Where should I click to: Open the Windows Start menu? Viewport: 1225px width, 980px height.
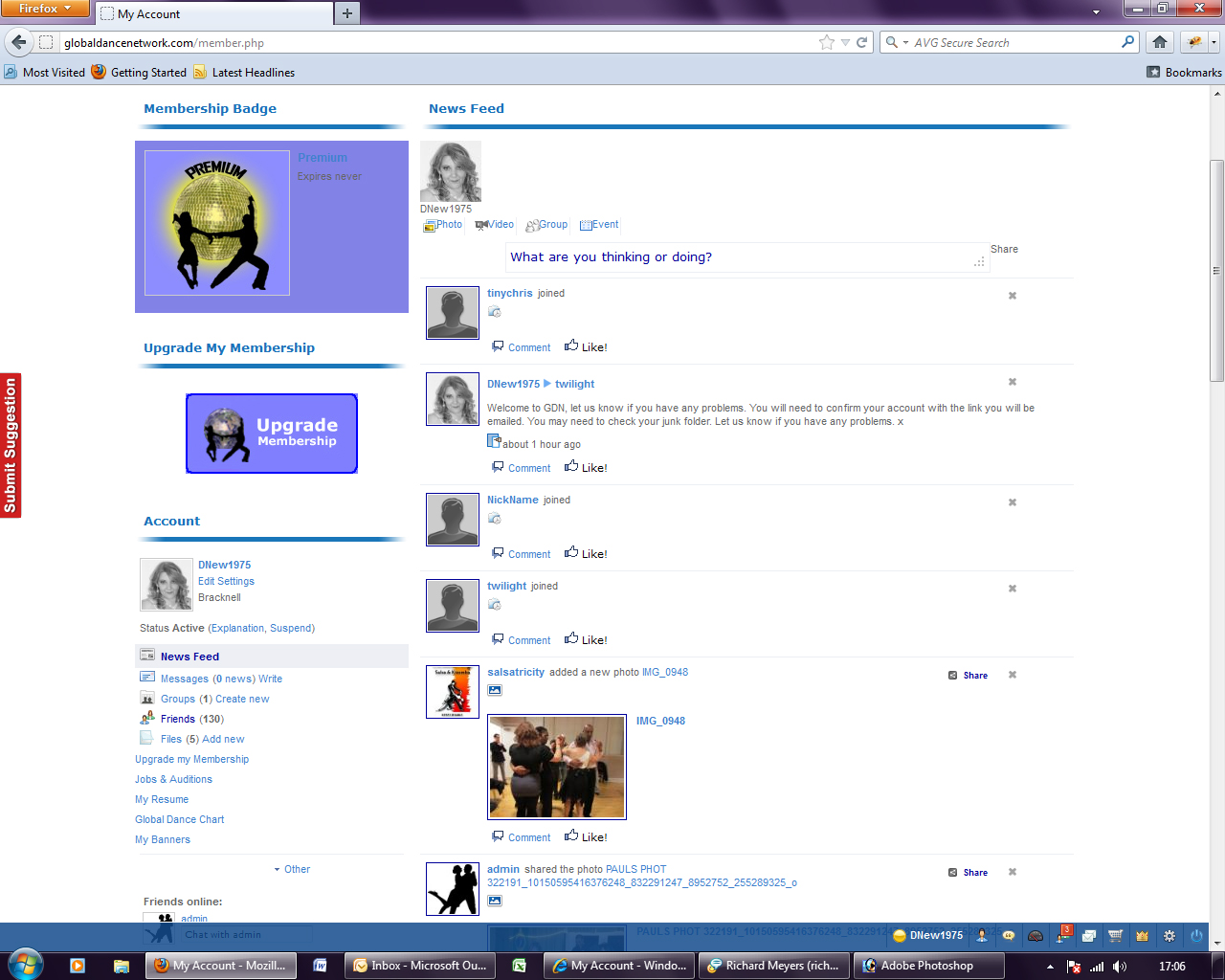tap(25, 964)
